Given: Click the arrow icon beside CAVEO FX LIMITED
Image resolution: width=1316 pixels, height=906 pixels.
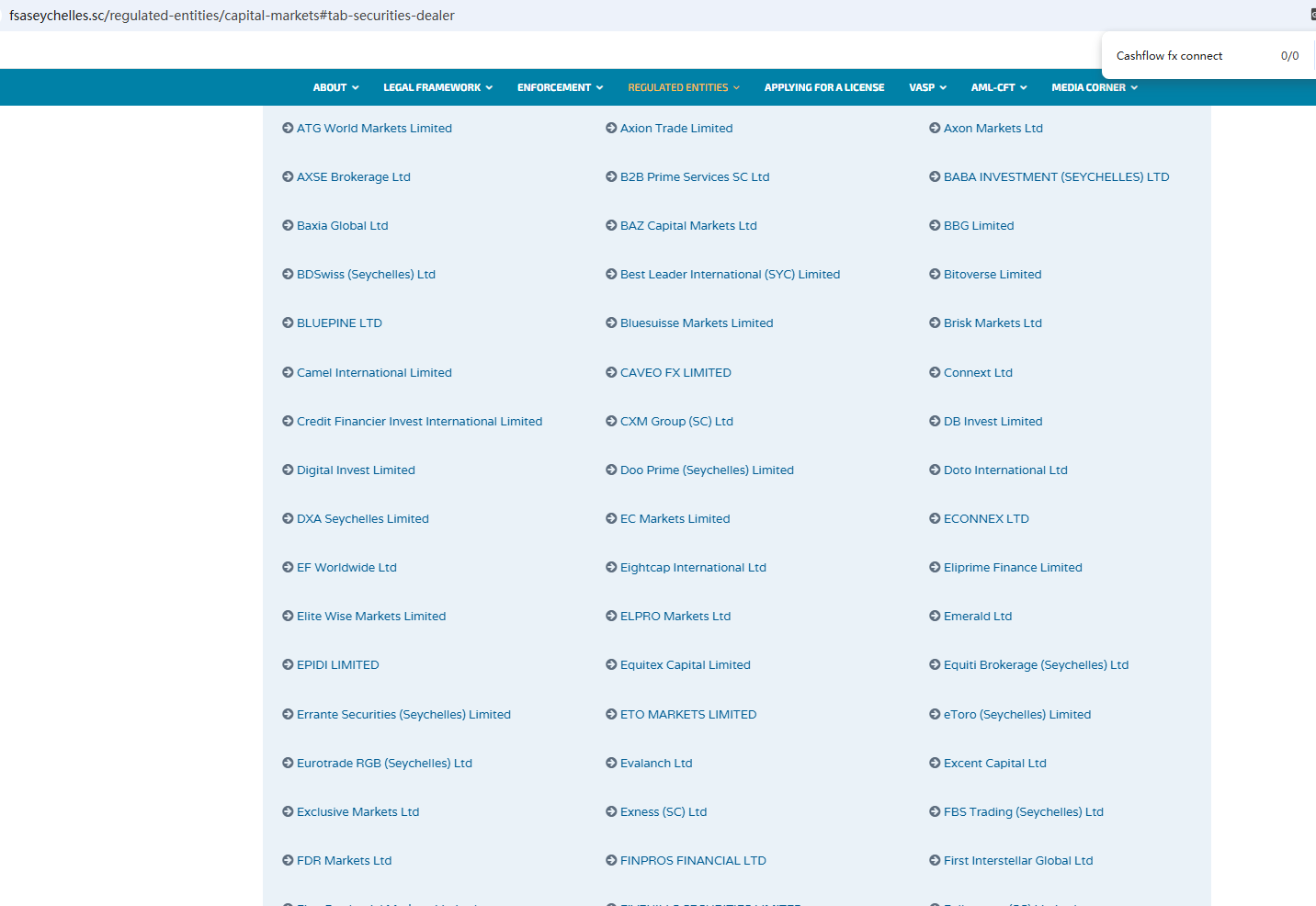Looking at the screenshot, I should [x=611, y=373].
